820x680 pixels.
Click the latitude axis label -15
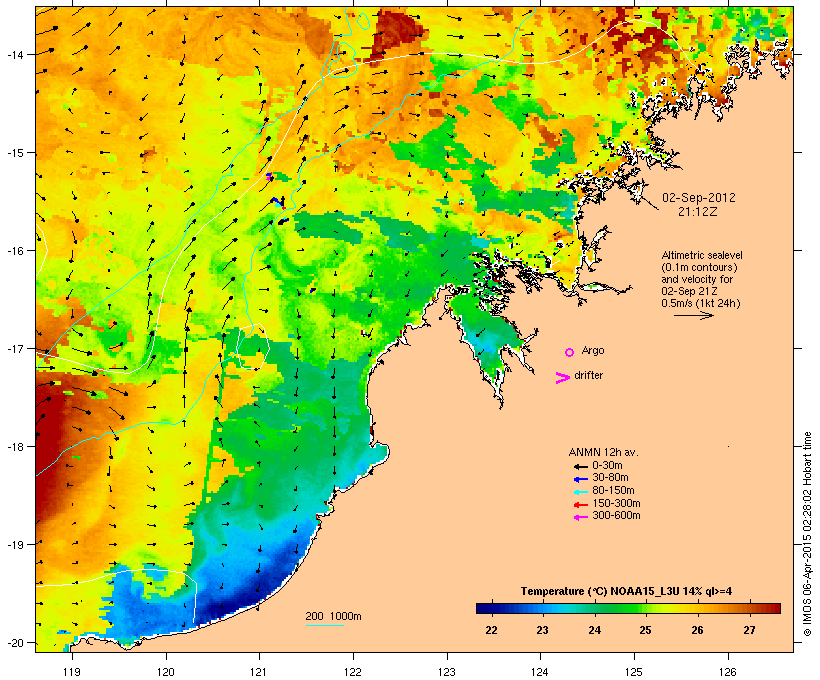[x=14, y=153]
